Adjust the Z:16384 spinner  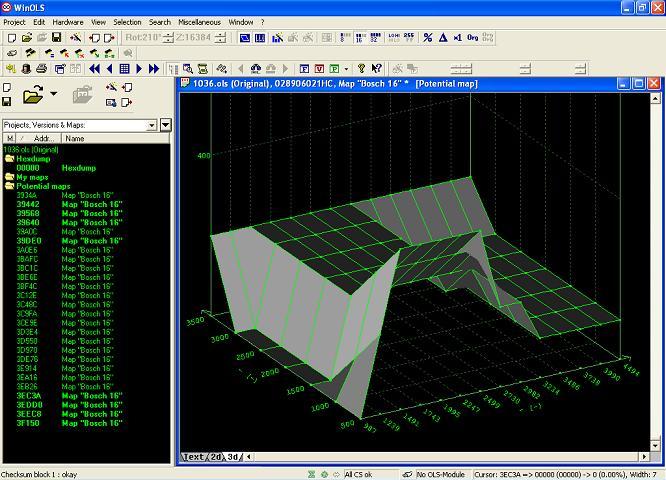[220, 38]
